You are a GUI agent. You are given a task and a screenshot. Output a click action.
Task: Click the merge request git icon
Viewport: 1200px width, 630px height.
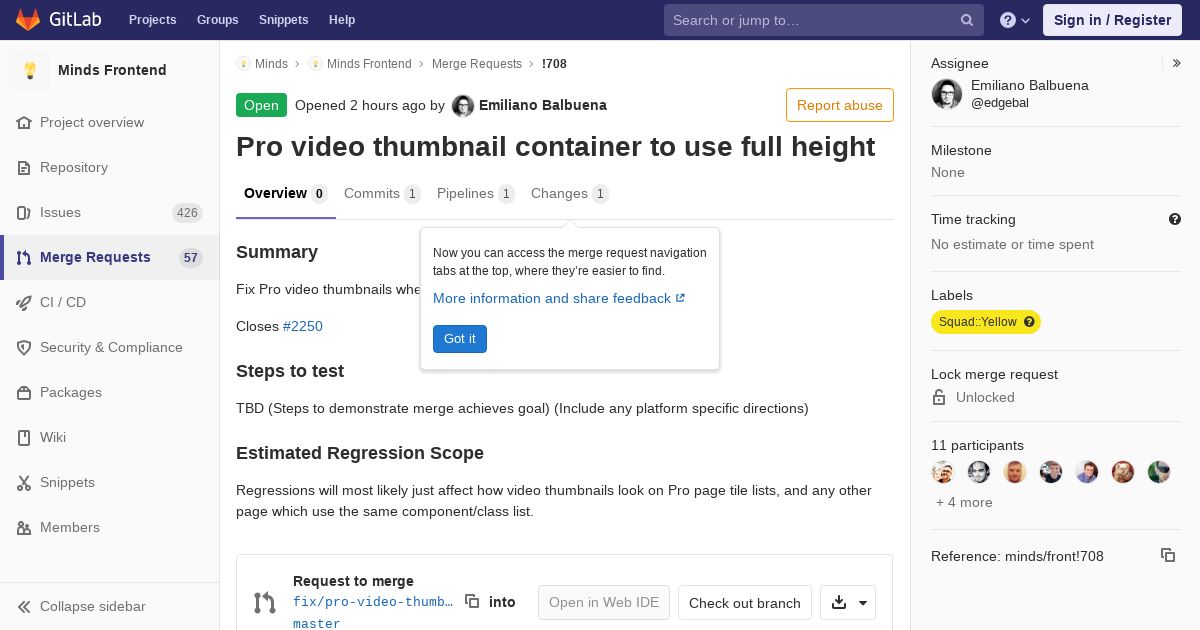coord(264,602)
